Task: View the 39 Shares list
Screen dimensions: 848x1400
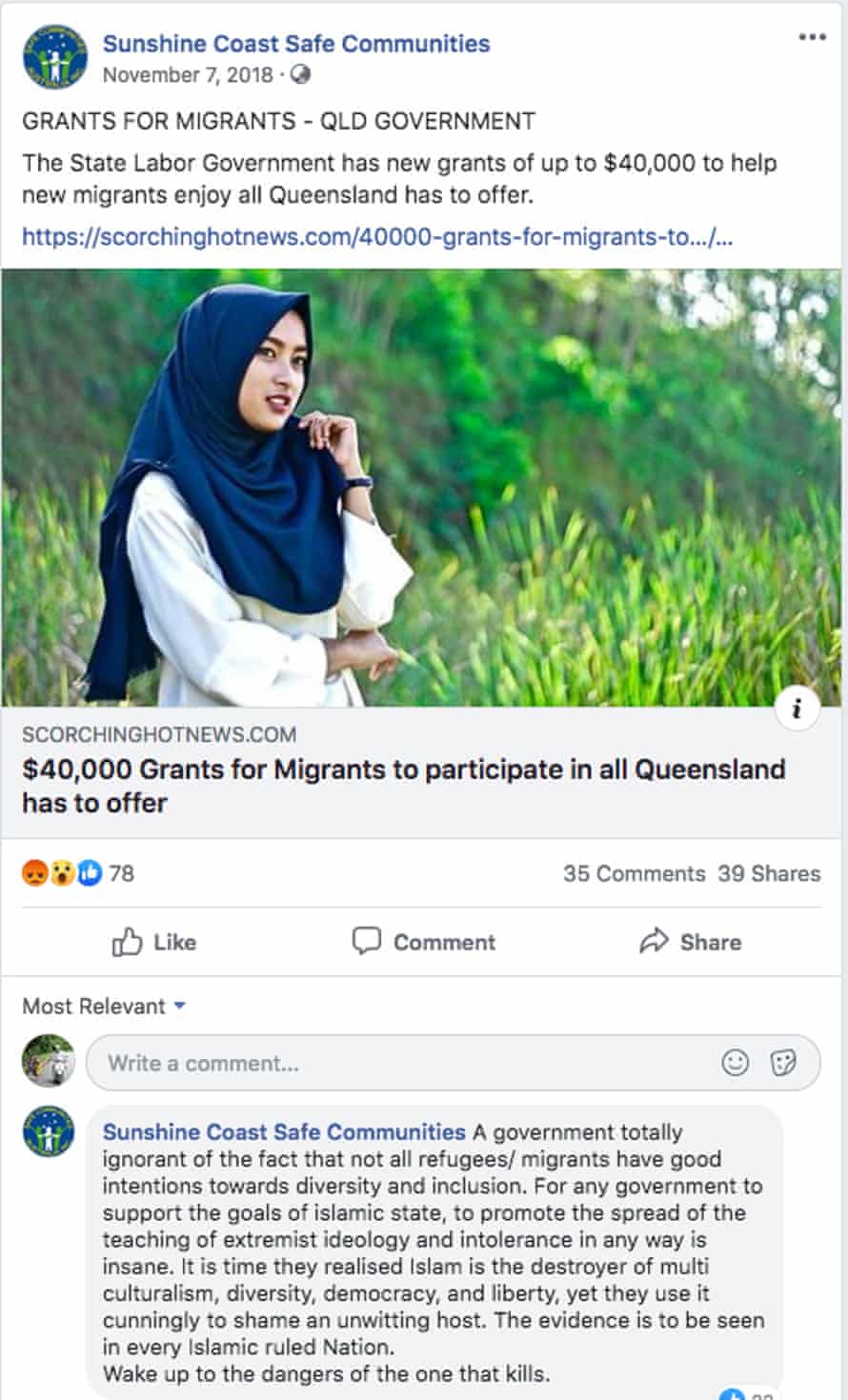Action: pos(769,873)
